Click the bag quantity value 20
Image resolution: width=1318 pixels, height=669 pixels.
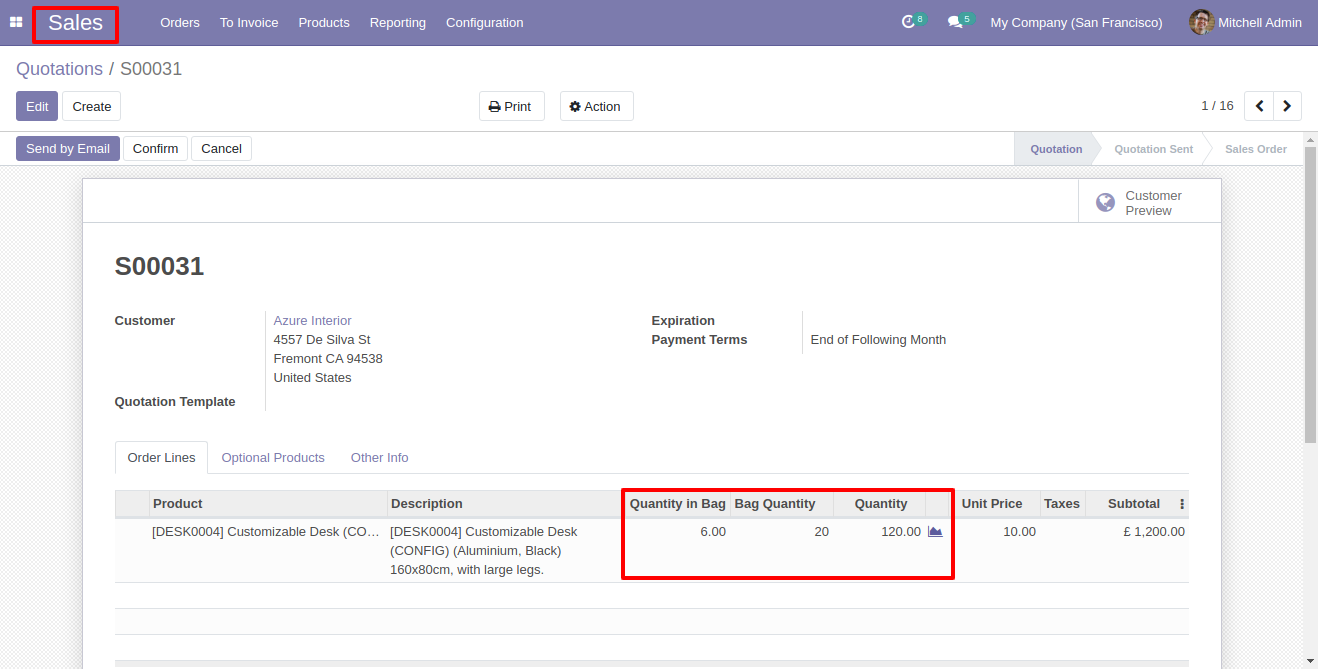click(821, 532)
